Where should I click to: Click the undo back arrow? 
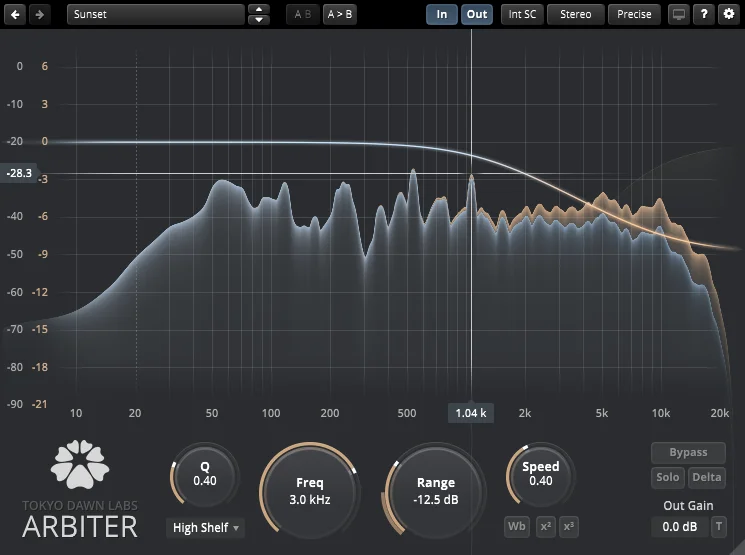point(15,14)
